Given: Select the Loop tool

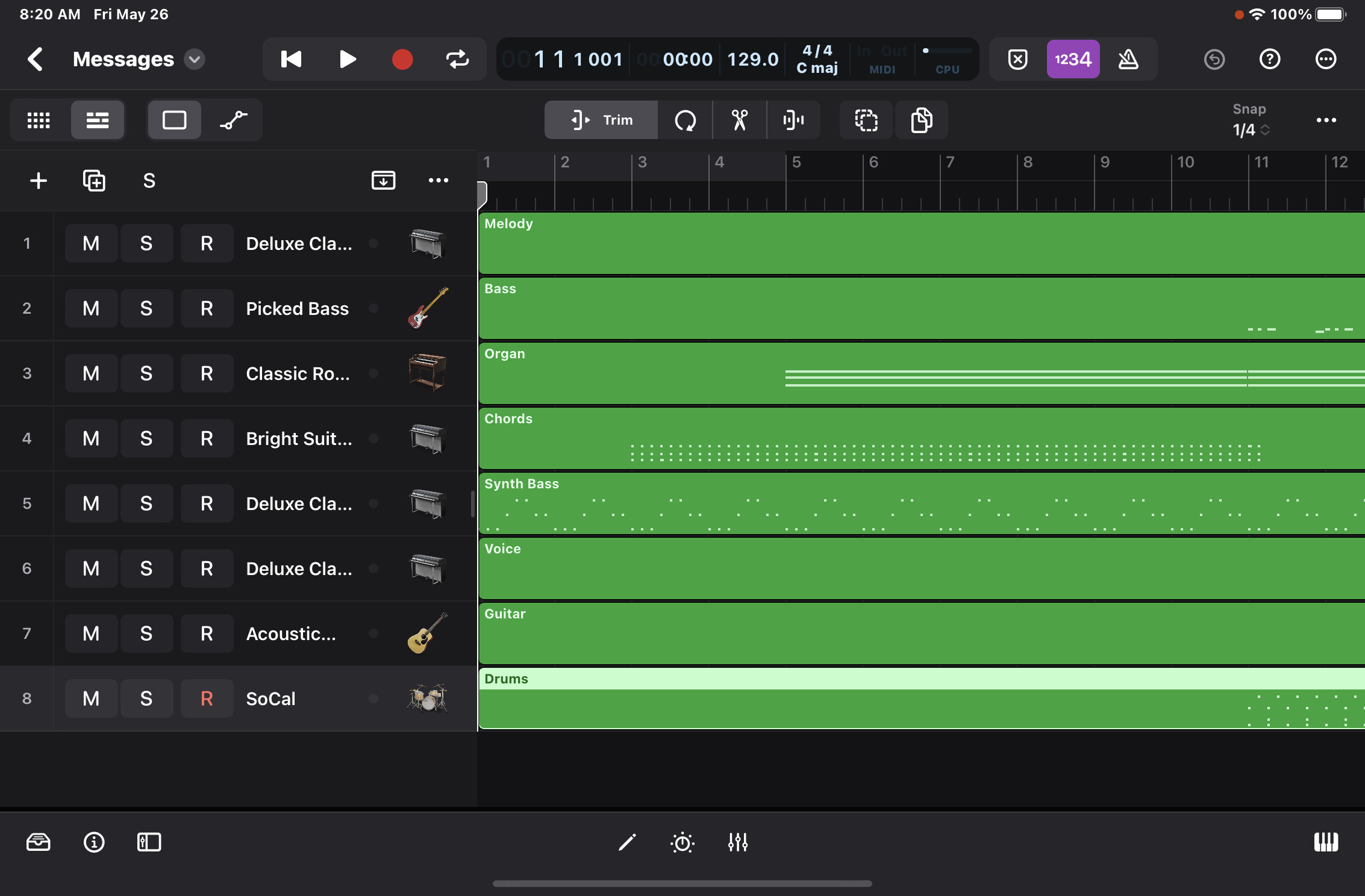Looking at the screenshot, I should (x=685, y=120).
